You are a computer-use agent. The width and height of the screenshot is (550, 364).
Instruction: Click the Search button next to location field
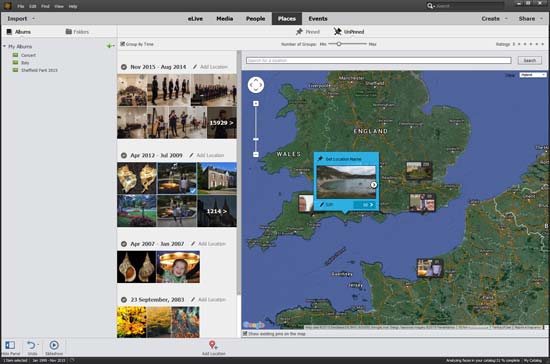[x=530, y=60]
